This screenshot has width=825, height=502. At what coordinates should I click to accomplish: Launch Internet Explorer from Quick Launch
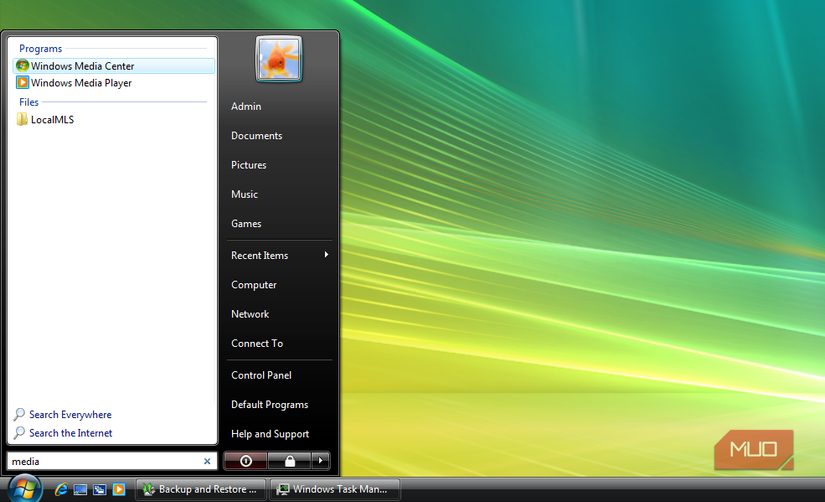point(61,489)
